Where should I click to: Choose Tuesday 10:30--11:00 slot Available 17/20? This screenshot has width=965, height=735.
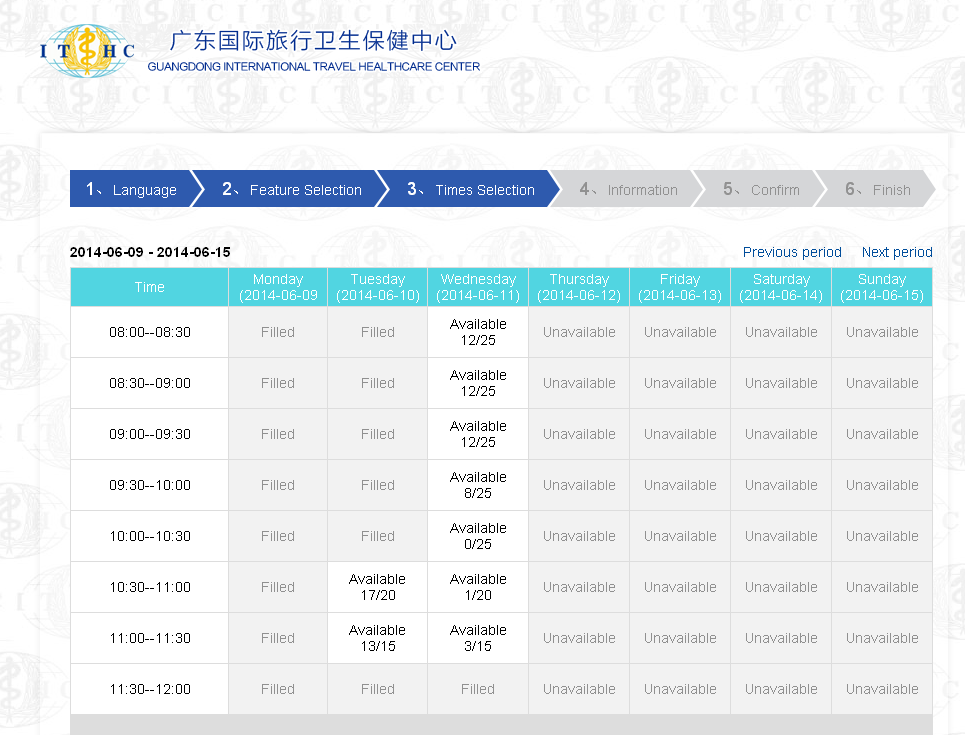[x=378, y=587]
